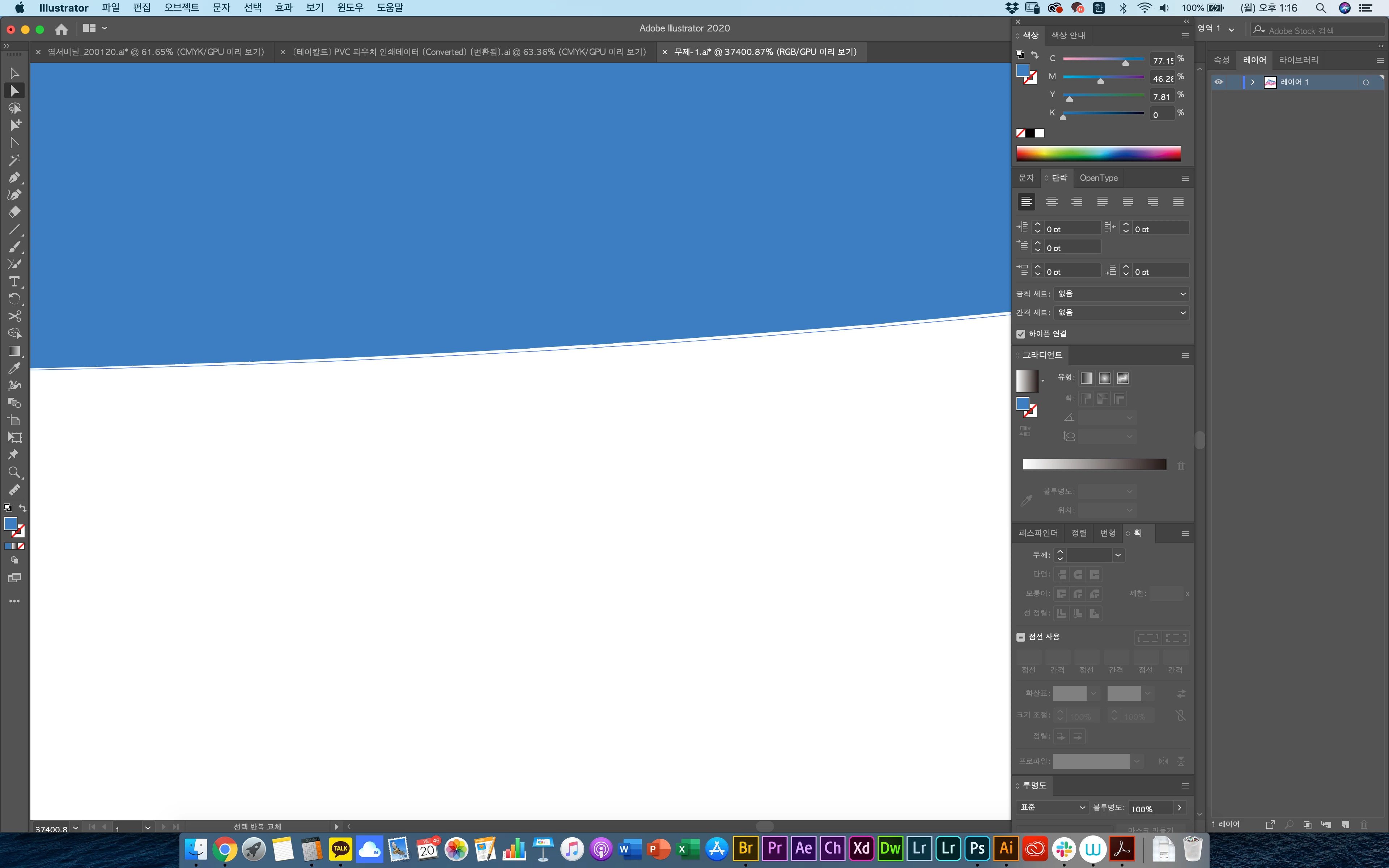Select the Type tool

[14, 281]
